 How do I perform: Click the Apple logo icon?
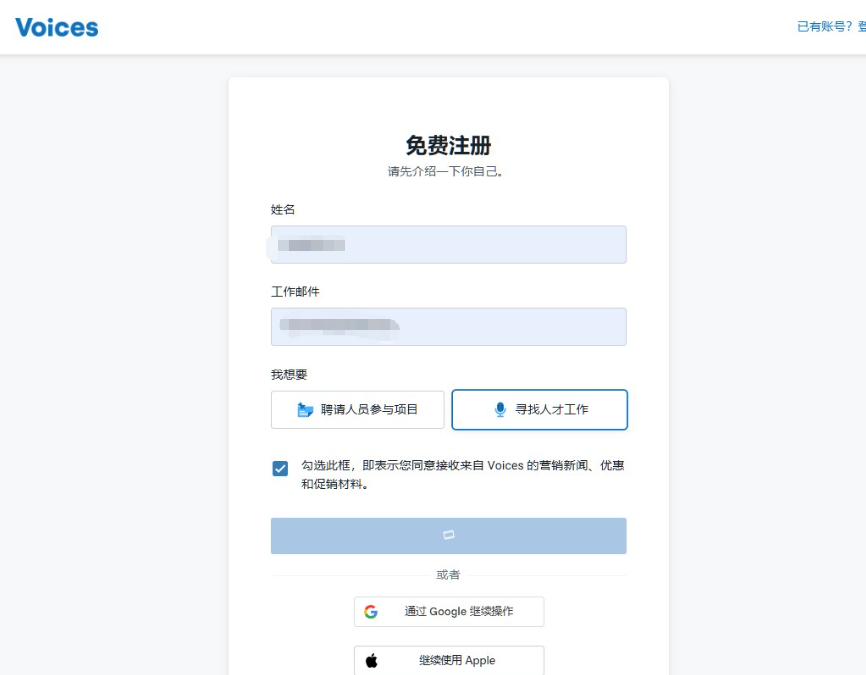click(x=372, y=660)
